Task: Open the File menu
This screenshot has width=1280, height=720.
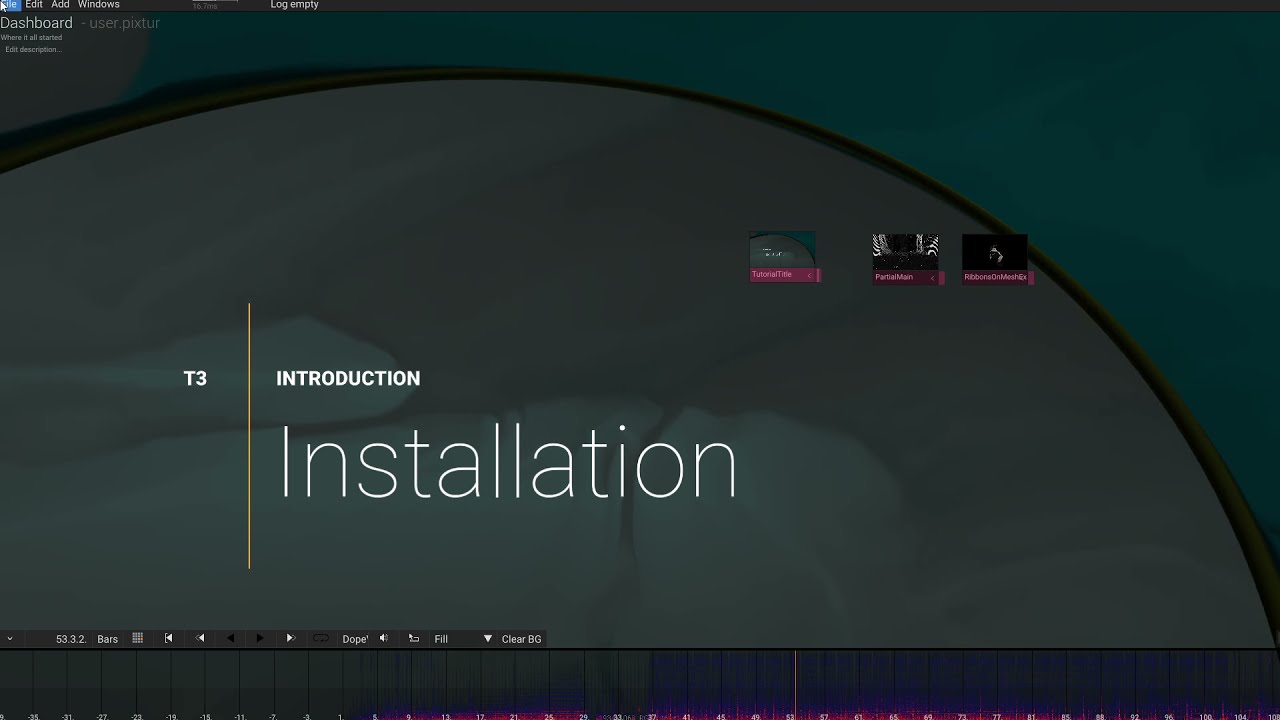Action: [10, 5]
